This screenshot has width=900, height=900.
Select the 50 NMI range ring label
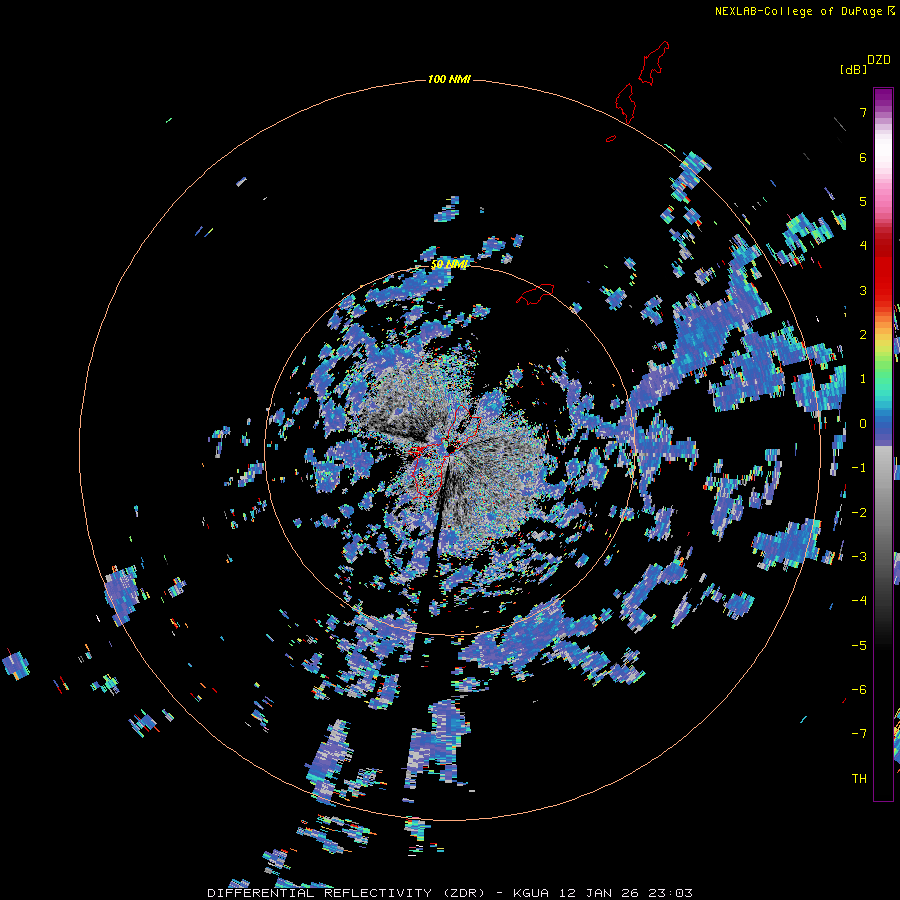pos(449,264)
